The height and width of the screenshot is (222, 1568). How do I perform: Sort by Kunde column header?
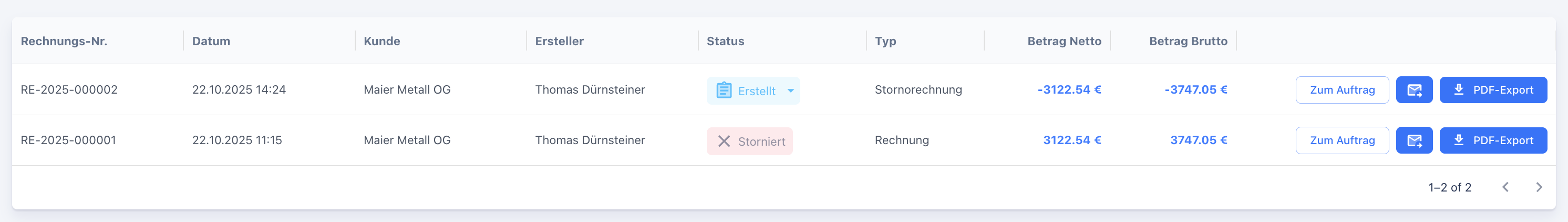click(381, 42)
